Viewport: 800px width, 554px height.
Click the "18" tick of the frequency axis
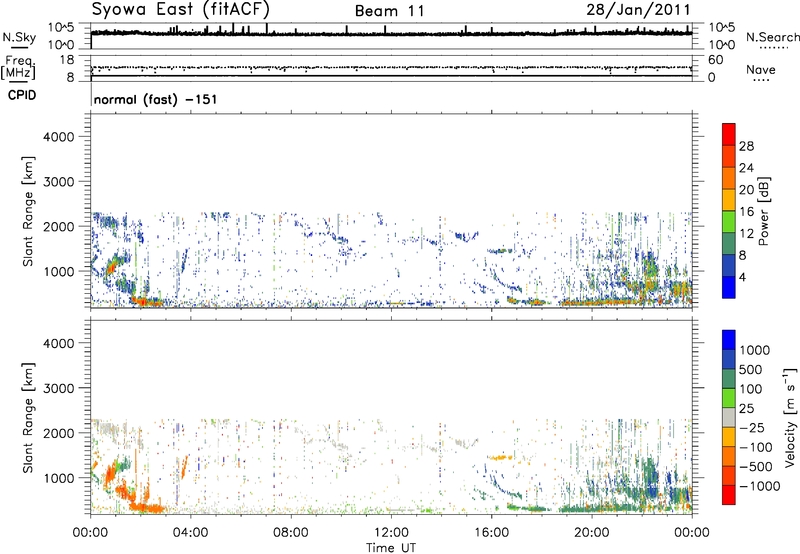tap(67, 60)
